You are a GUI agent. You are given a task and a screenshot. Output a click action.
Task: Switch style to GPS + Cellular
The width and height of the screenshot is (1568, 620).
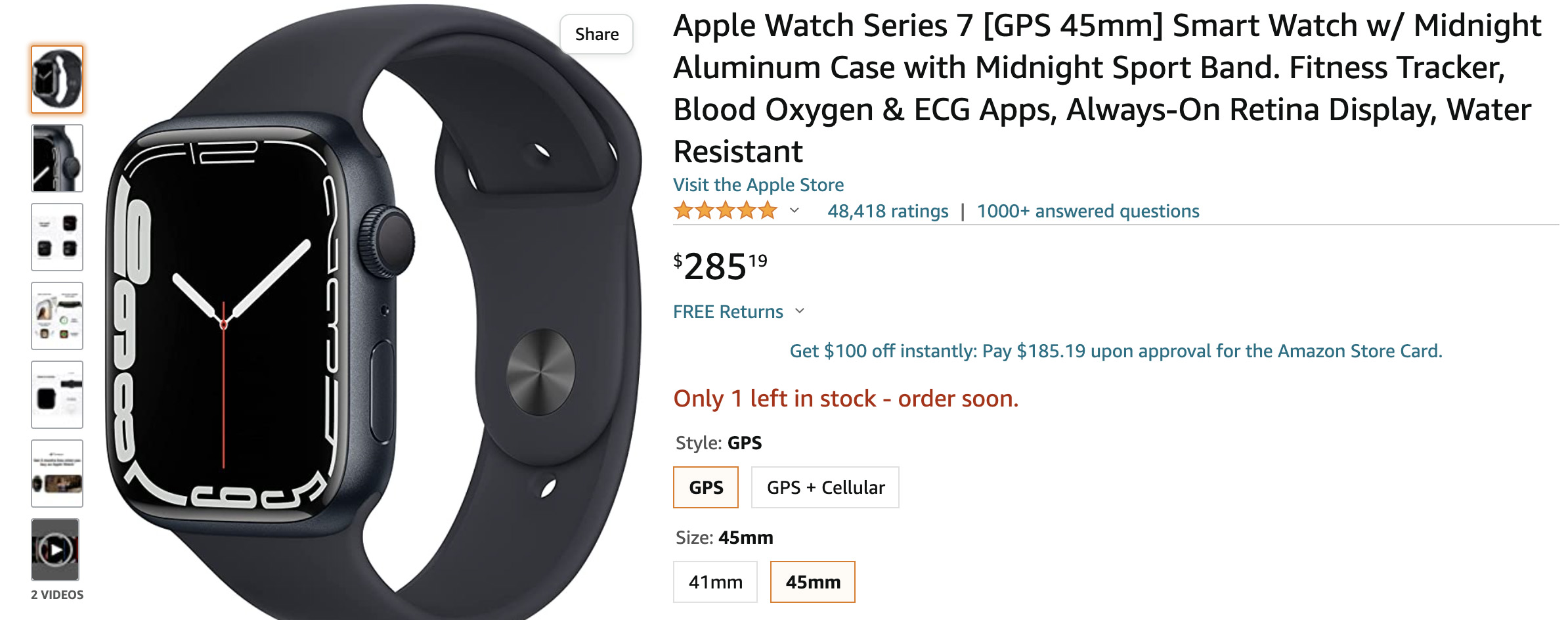(x=825, y=487)
